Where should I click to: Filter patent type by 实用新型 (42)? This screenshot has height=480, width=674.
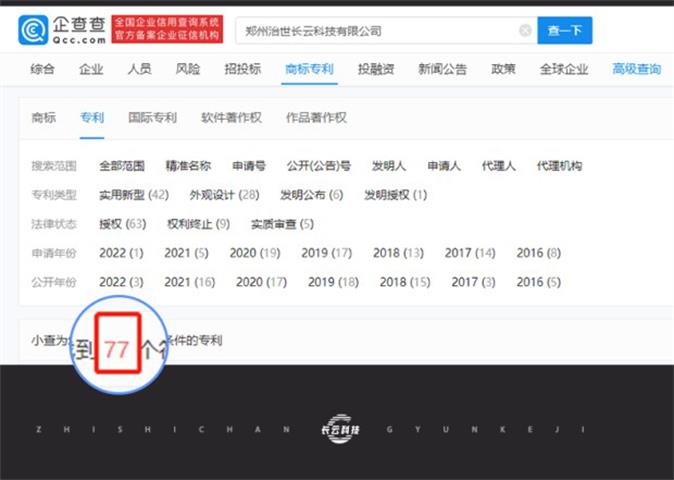click(x=134, y=195)
